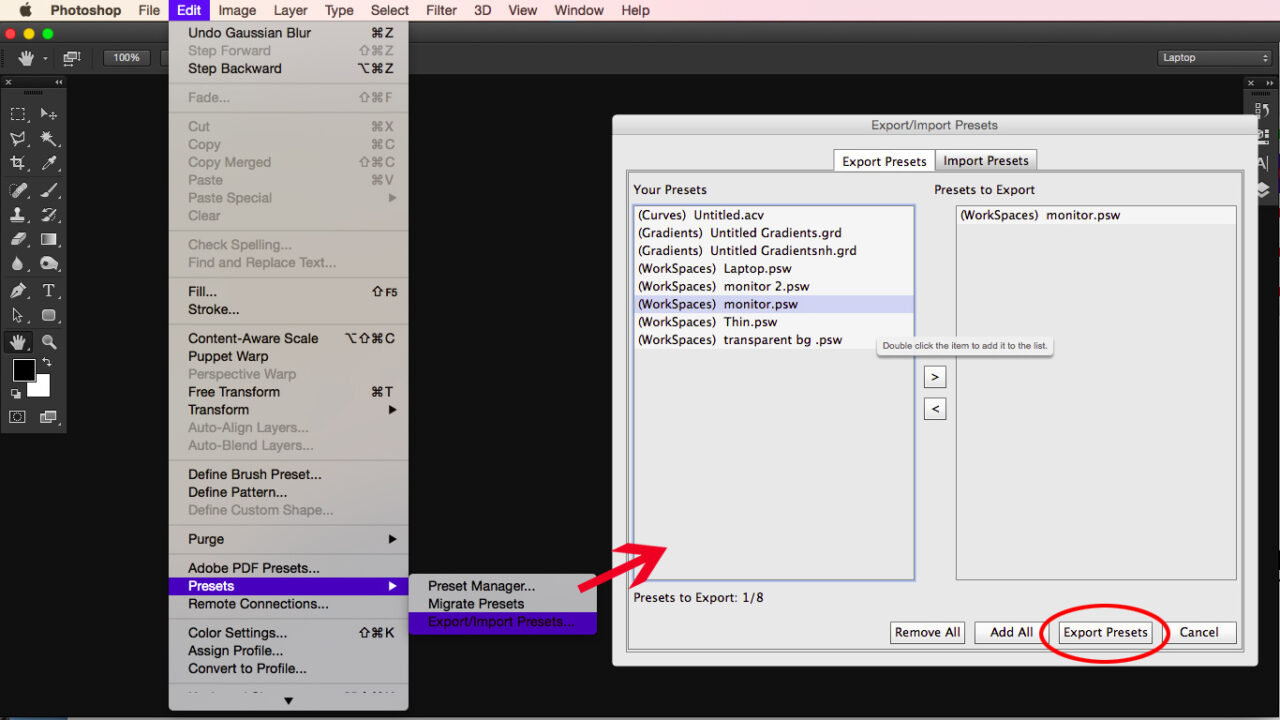
Task: Open the Laptop workspace switcher dropdown
Action: (1213, 57)
